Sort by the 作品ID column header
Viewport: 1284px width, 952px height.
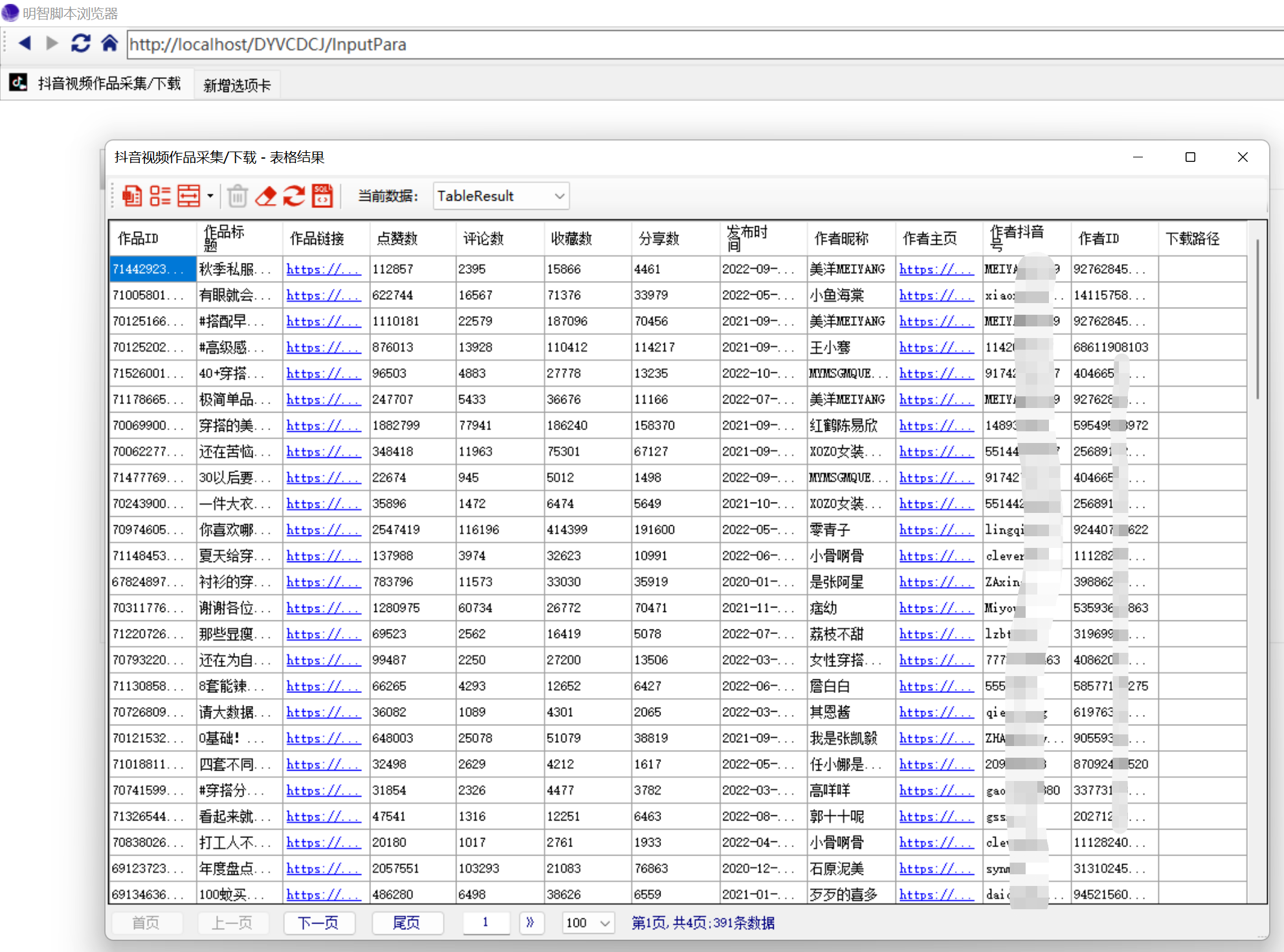click(x=153, y=238)
